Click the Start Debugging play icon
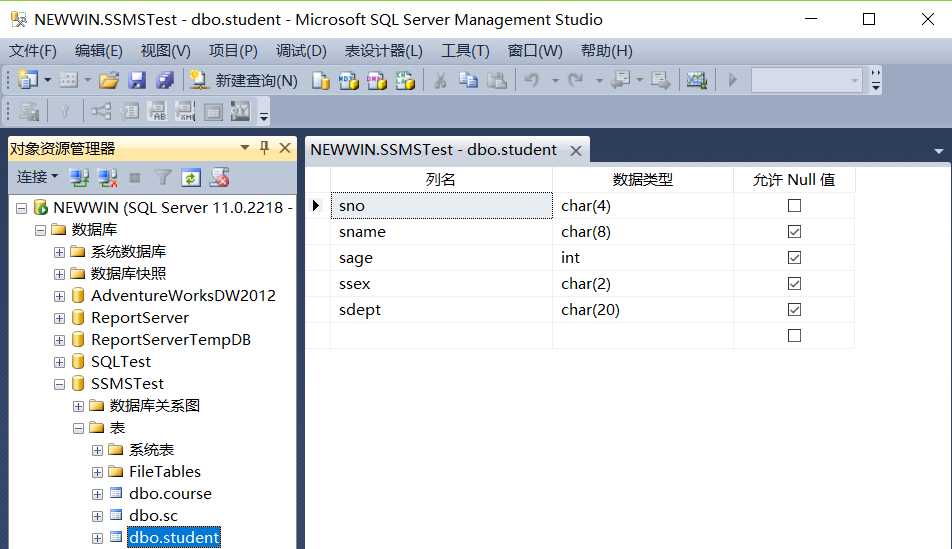Viewport: 952px width, 549px height. pos(732,80)
